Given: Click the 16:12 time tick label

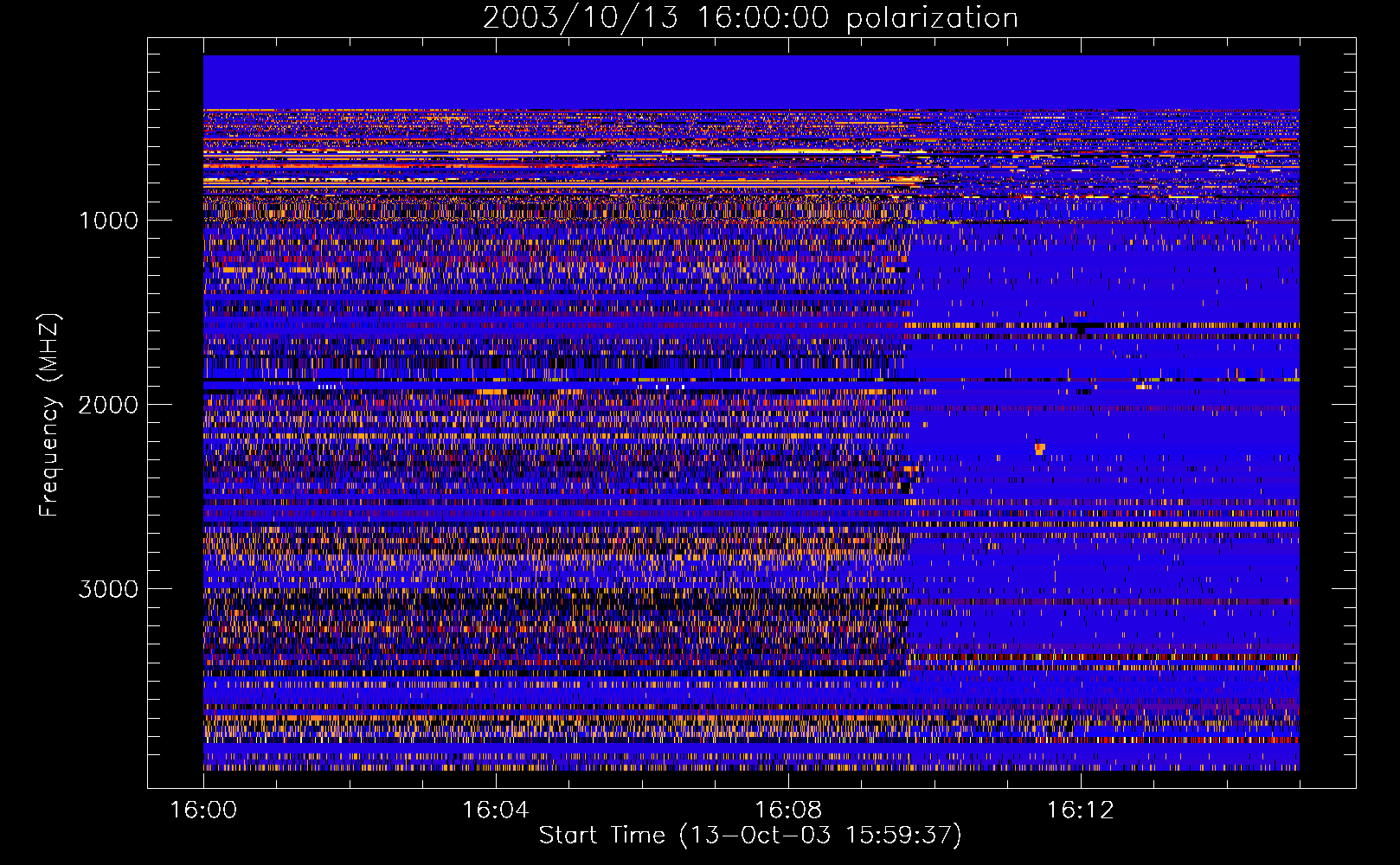Looking at the screenshot, I should coord(1080,810).
